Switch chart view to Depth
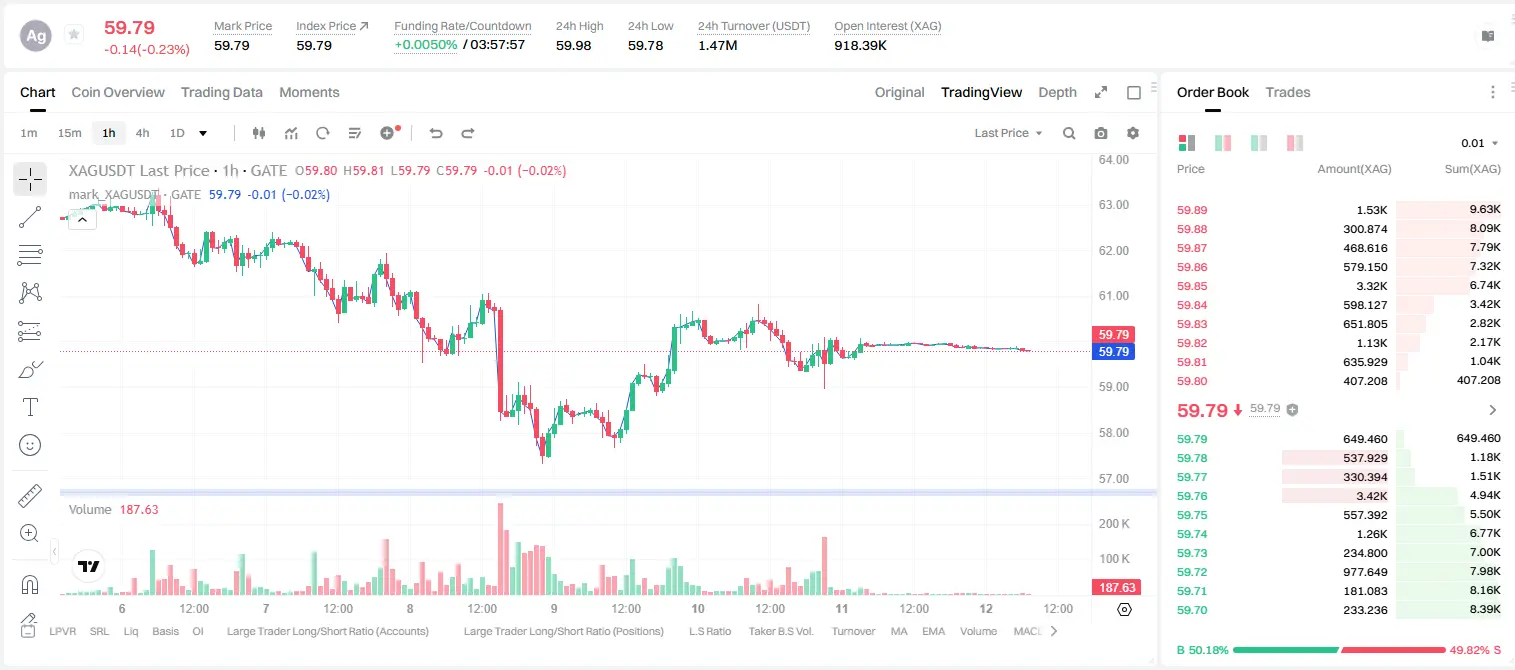This screenshot has height=670, width=1515. (x=1058, y=92)
